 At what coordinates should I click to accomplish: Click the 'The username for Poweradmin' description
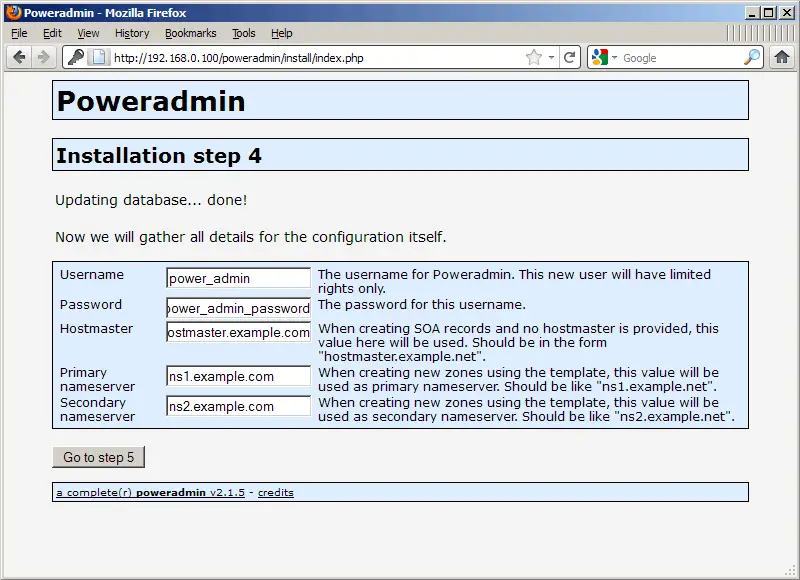(x=514, y=281)
